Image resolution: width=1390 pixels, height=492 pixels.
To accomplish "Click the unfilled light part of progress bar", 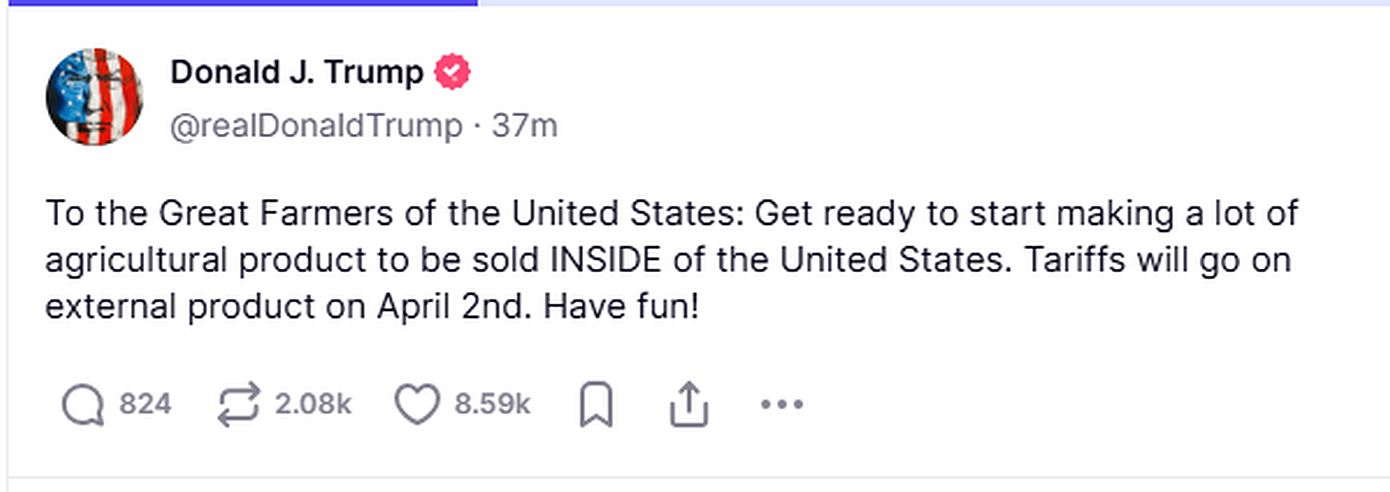I will 930,3.
